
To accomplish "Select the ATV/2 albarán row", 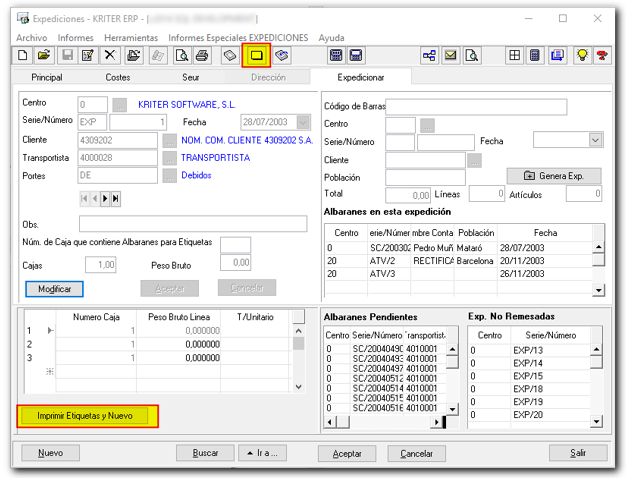I will (458, 261).
